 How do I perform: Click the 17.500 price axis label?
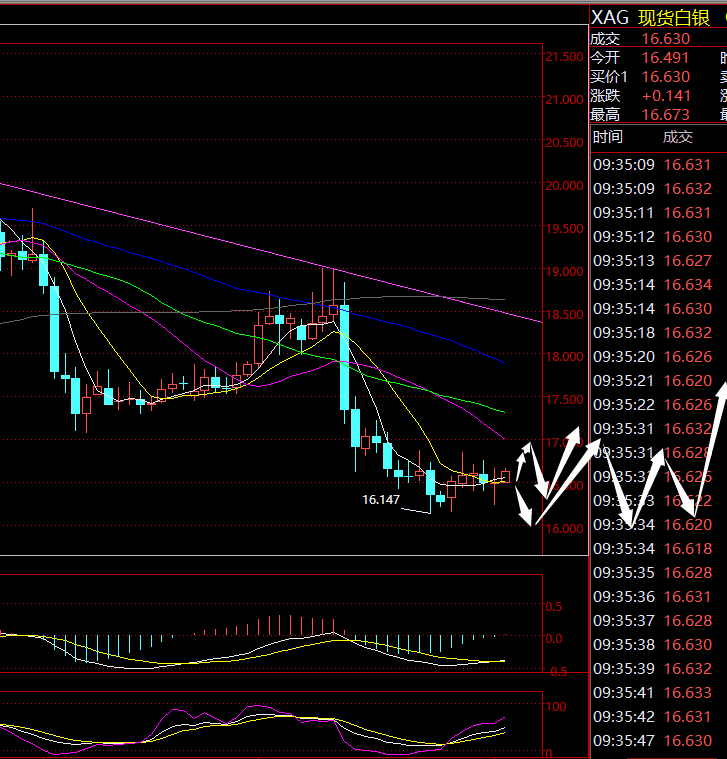pos(564,400)
